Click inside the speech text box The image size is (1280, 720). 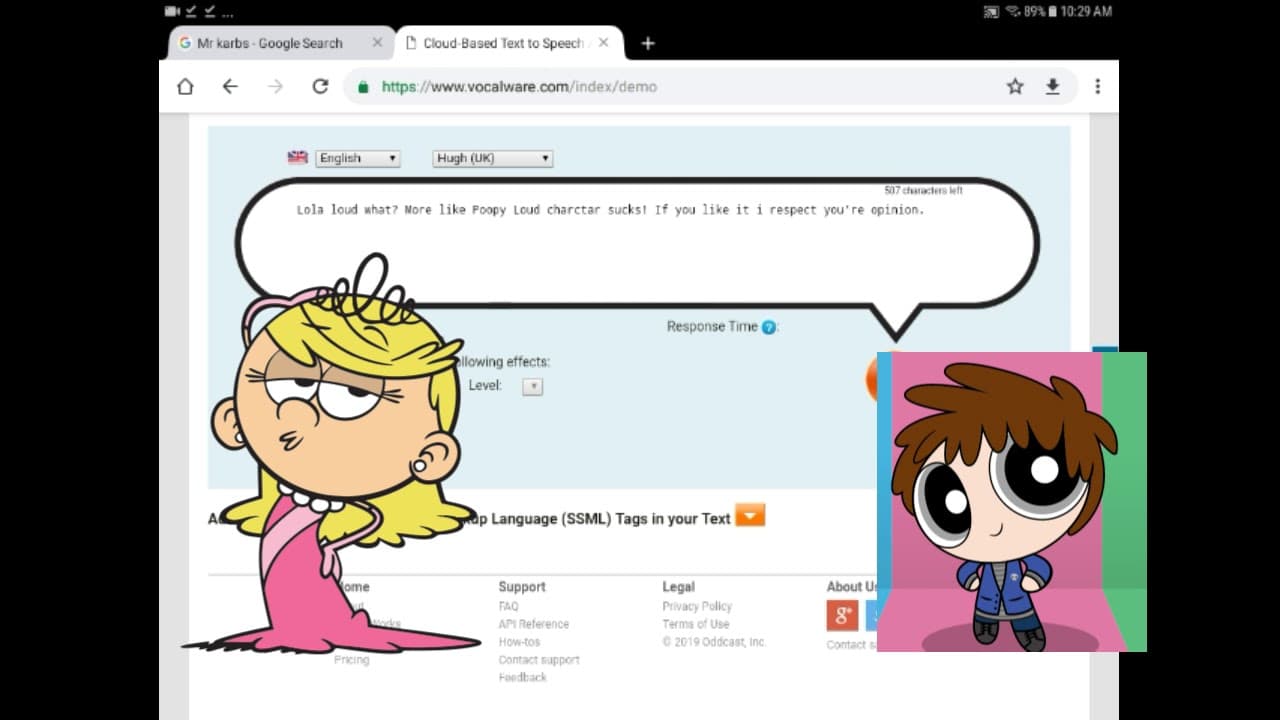point(637,243)
